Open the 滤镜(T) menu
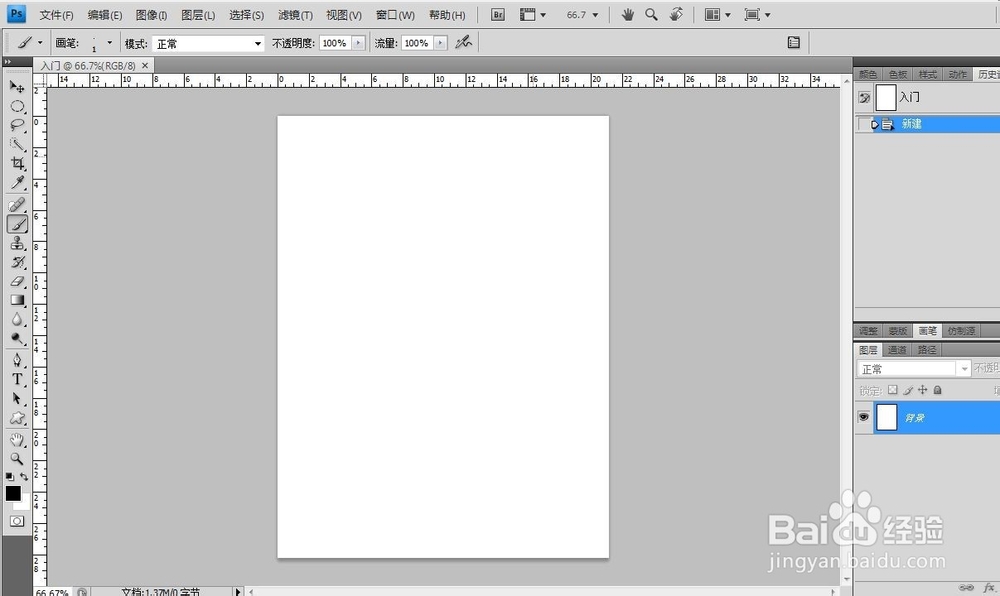1000x596 pixels. pos(295,15)
